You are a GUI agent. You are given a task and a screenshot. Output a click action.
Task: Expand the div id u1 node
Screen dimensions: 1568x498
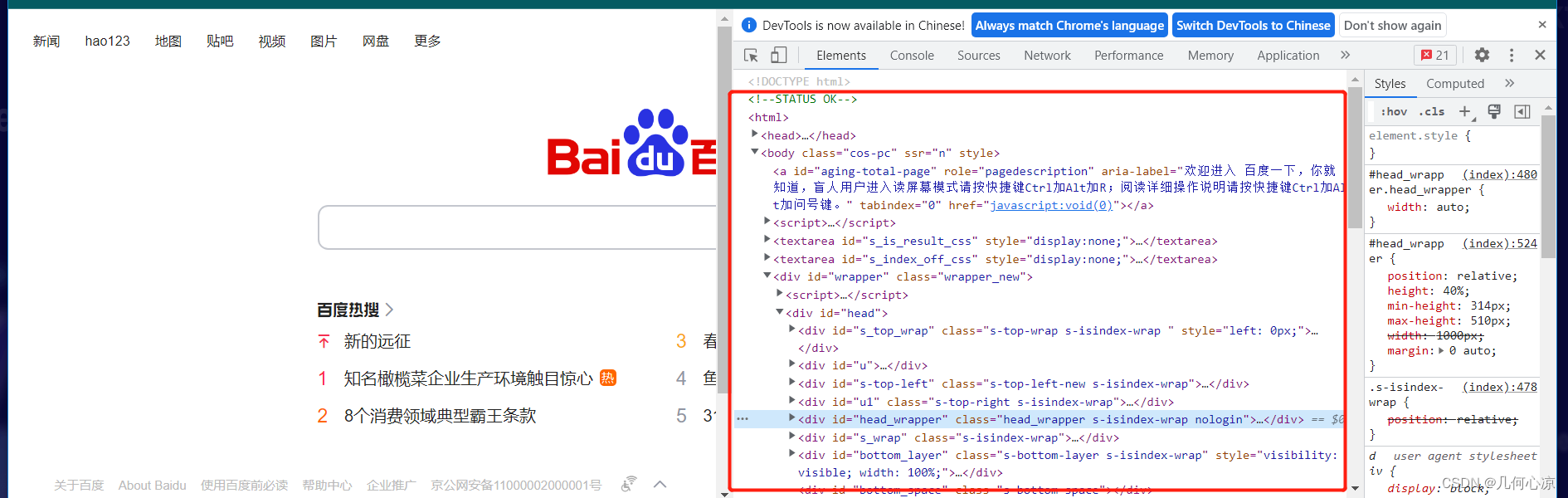791,401
